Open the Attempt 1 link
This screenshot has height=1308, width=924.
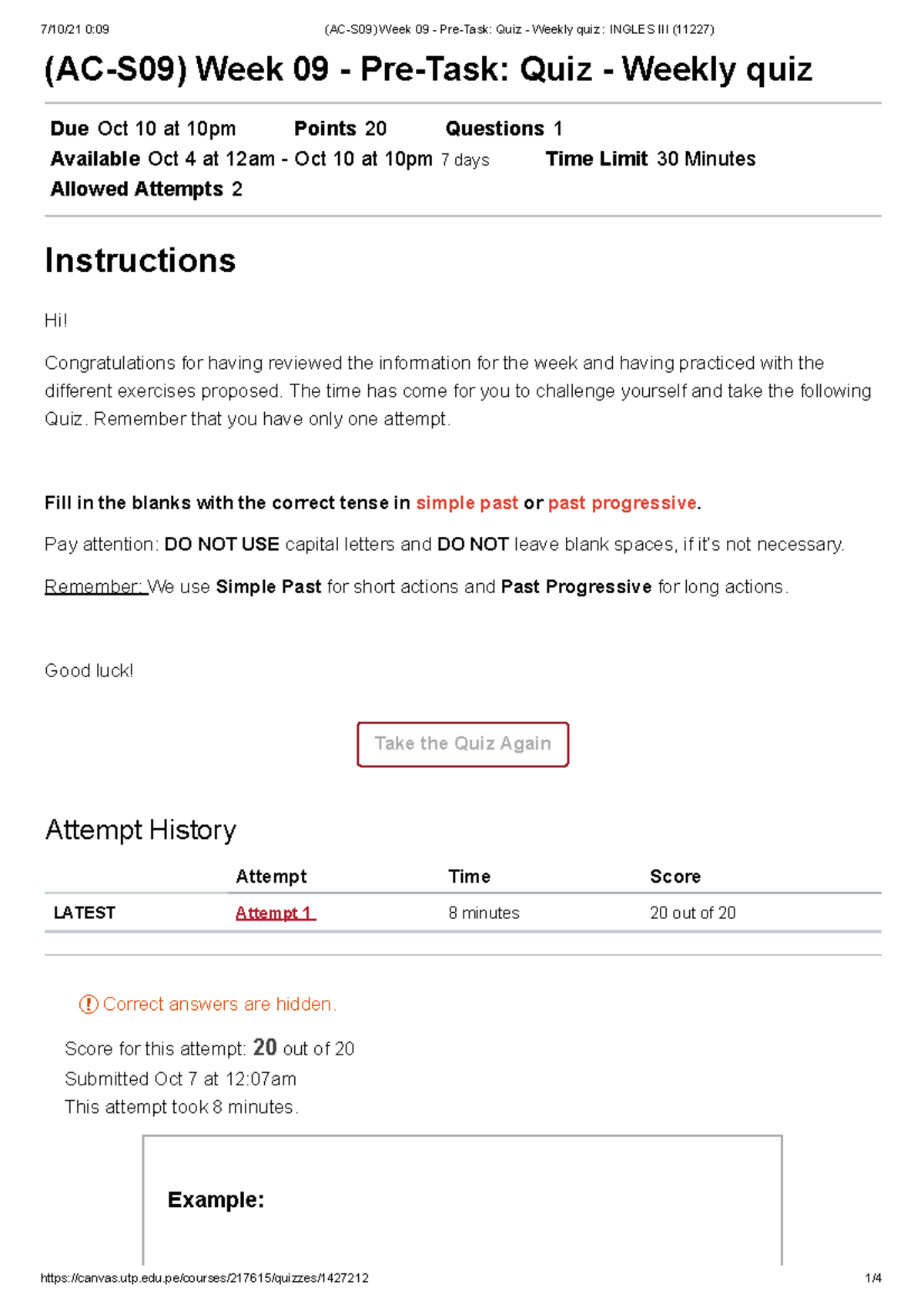(275, 913)
